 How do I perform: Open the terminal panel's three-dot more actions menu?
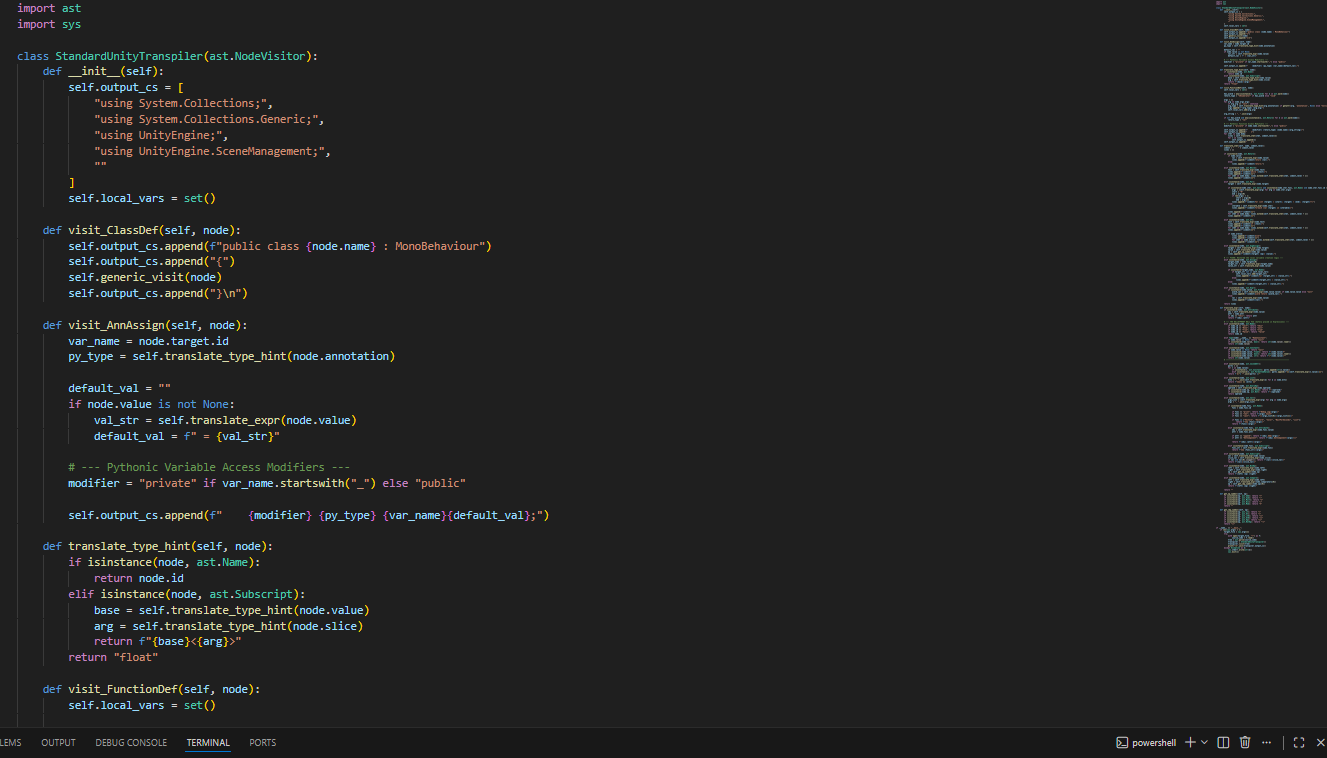tap(1269, 743)
